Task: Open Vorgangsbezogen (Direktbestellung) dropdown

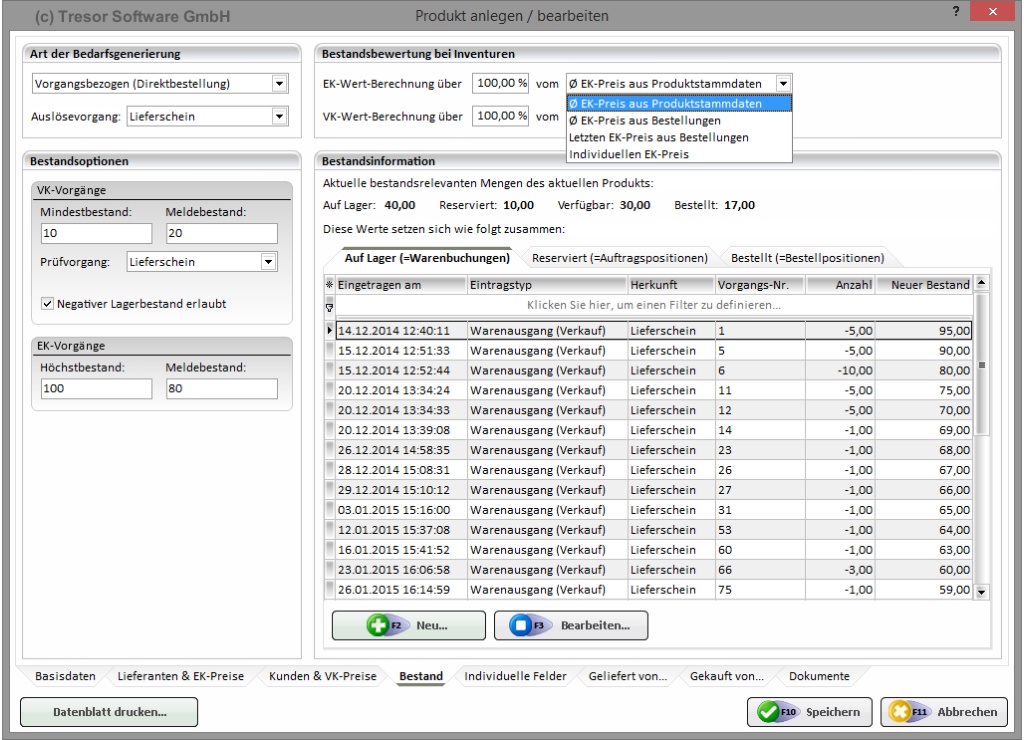Action: (x=279, y=84)
